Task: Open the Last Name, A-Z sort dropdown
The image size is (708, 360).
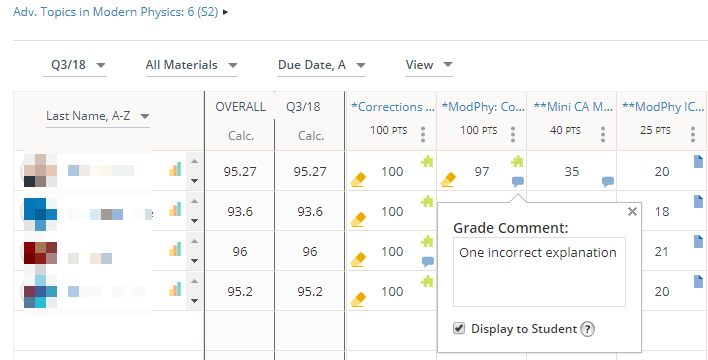Action: (x=98, y=117)
